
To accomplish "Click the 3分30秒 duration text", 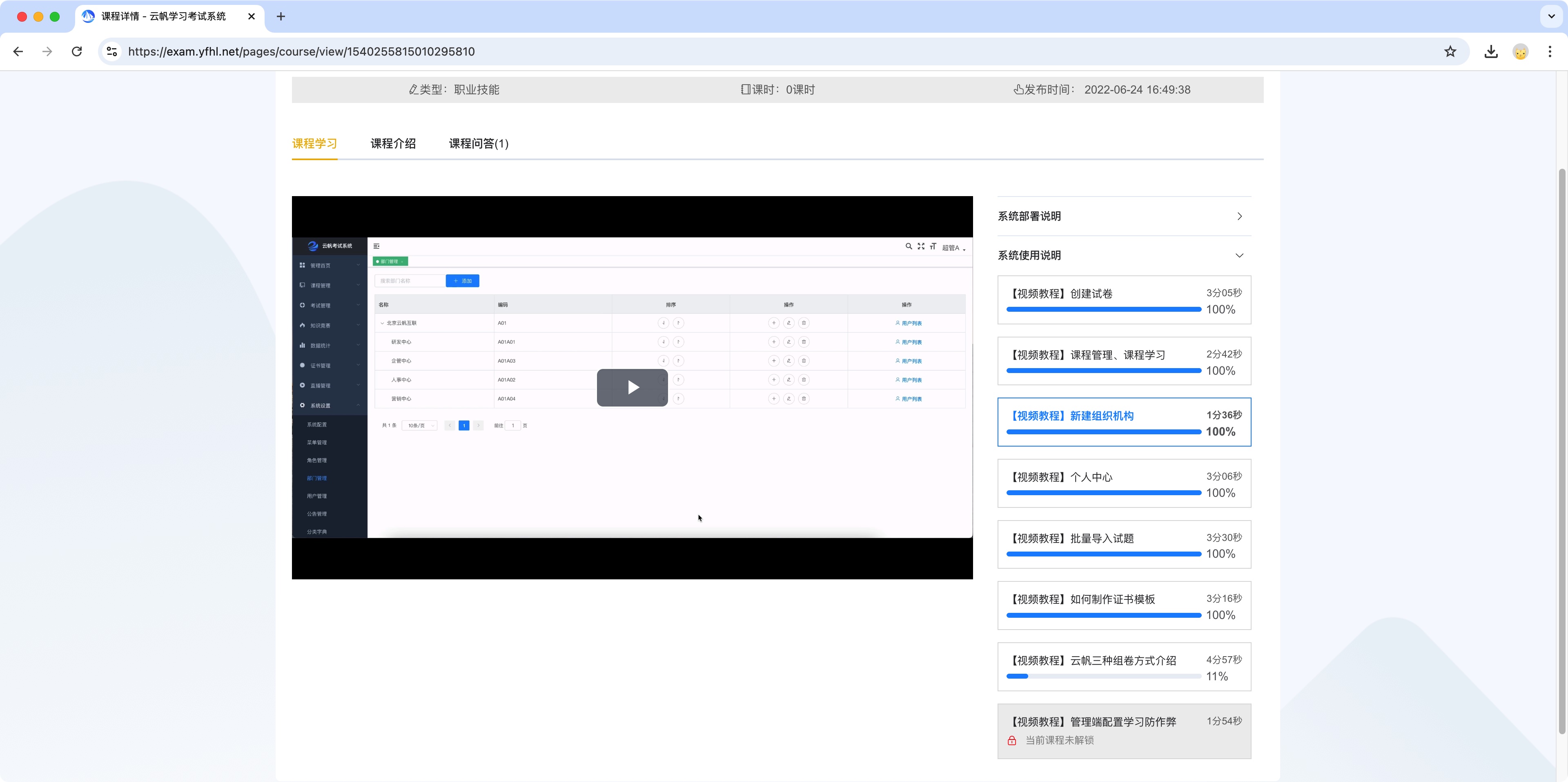I will 1223,537.
